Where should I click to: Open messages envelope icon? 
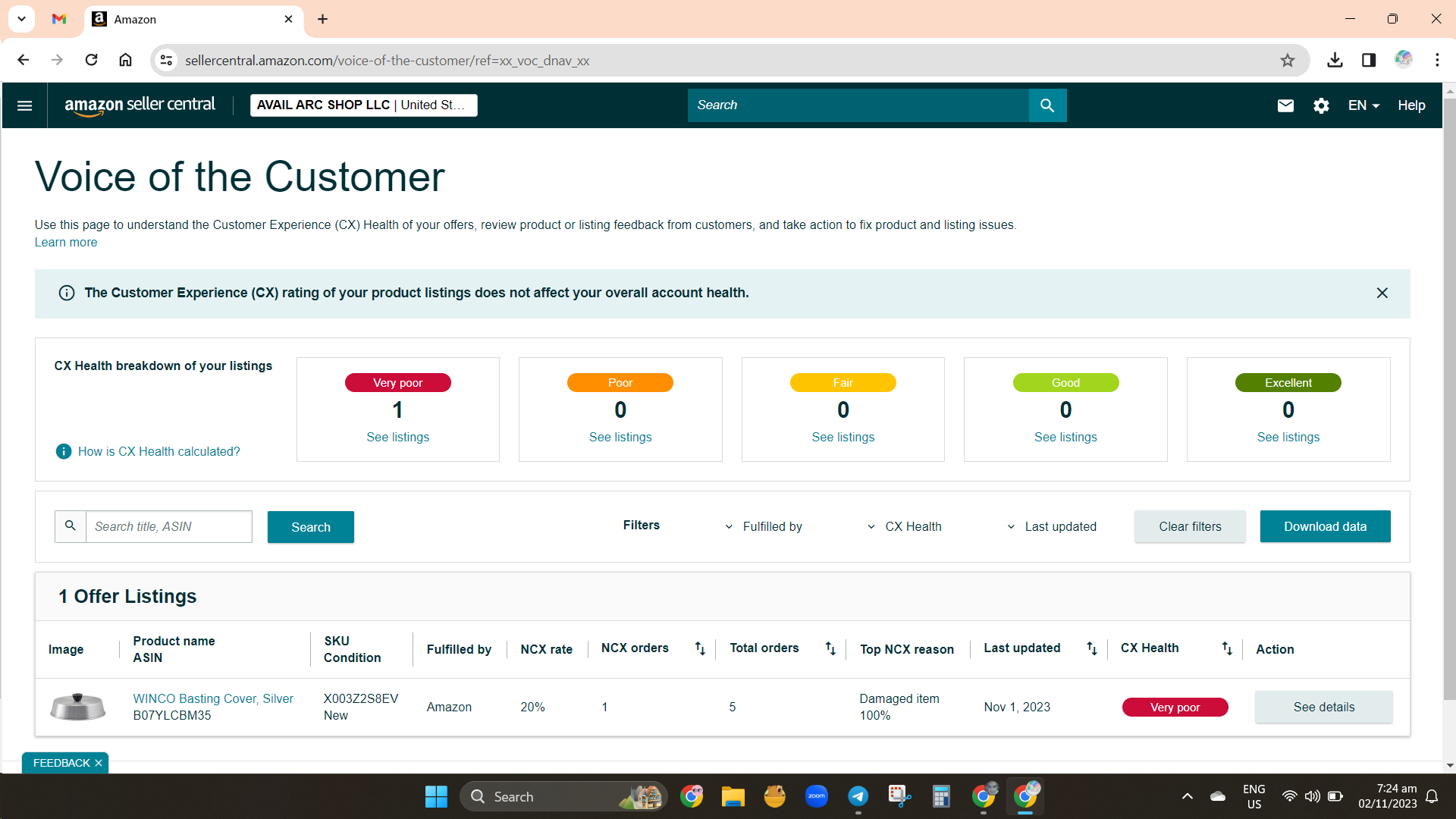coord(1285,105)
